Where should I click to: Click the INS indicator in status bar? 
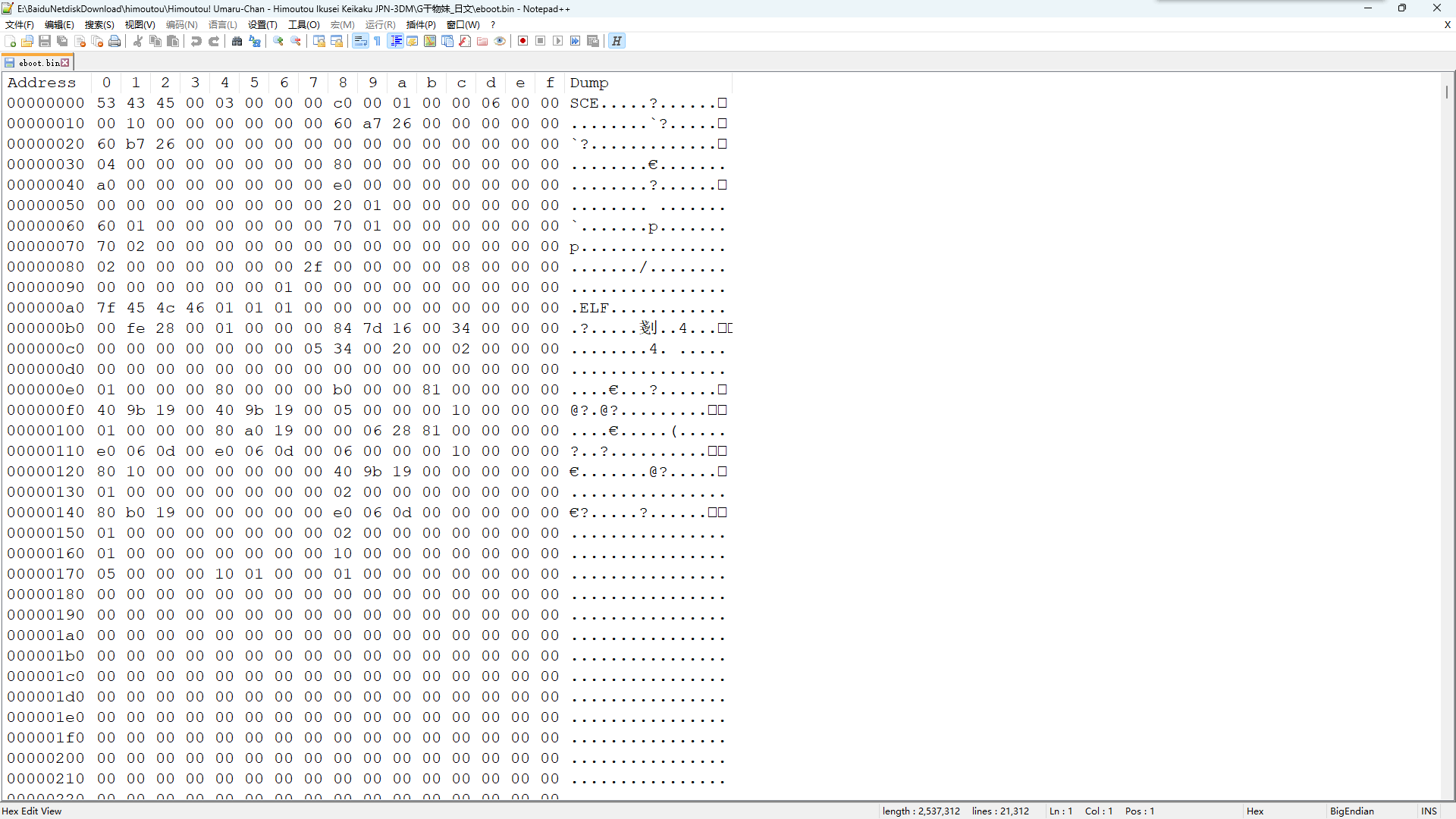(x=1429, y=811)
